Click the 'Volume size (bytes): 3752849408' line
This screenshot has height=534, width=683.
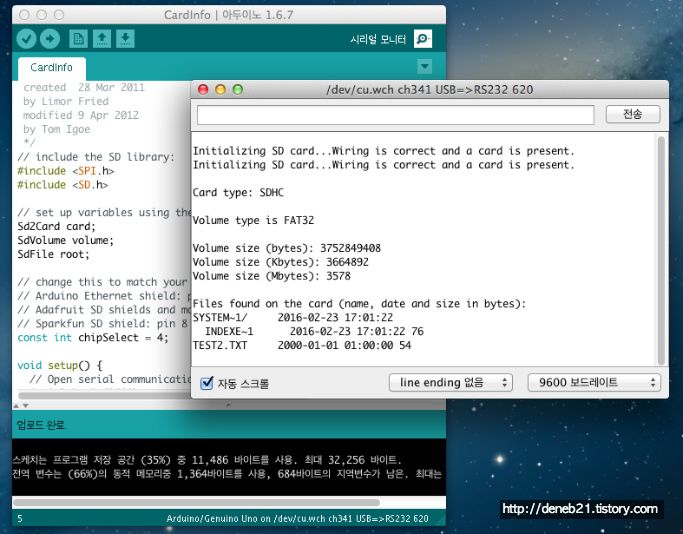tap(287, 248)
